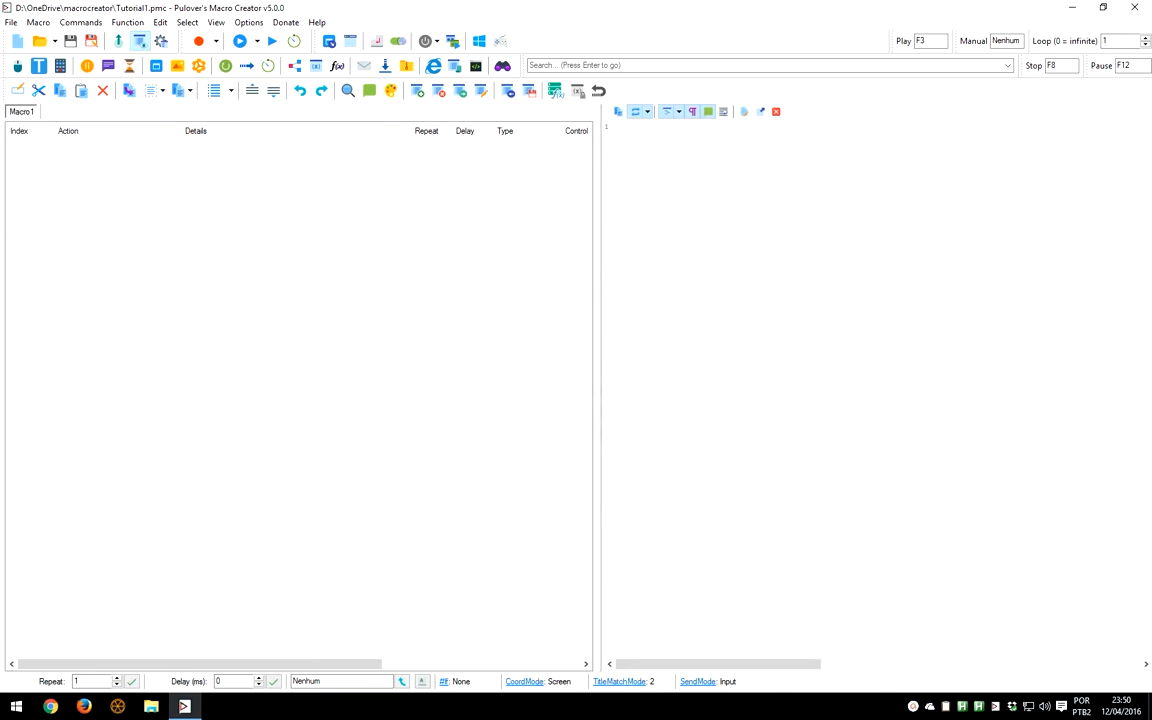Open the Image Search command icon
Image resolution: width=1152 pixels, height=720 pixels.
(177, 66)
